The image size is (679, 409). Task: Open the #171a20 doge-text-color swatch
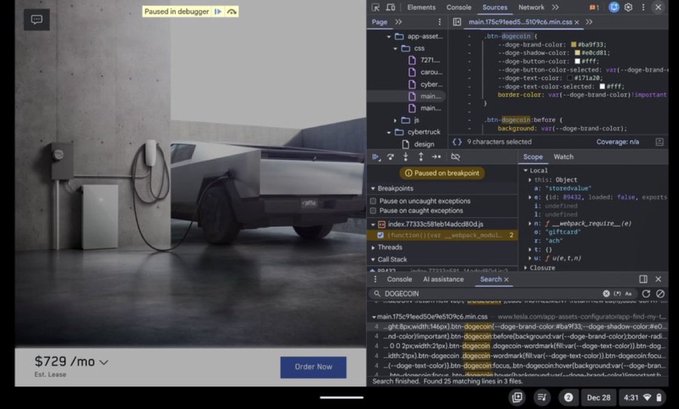(570, 78)
